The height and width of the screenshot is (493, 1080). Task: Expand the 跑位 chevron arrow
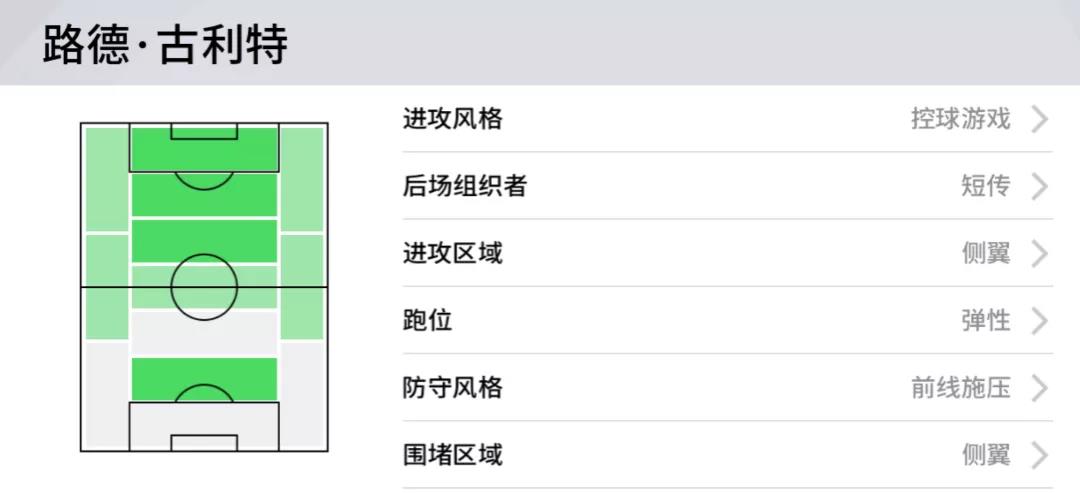(x=1040, y=321)
